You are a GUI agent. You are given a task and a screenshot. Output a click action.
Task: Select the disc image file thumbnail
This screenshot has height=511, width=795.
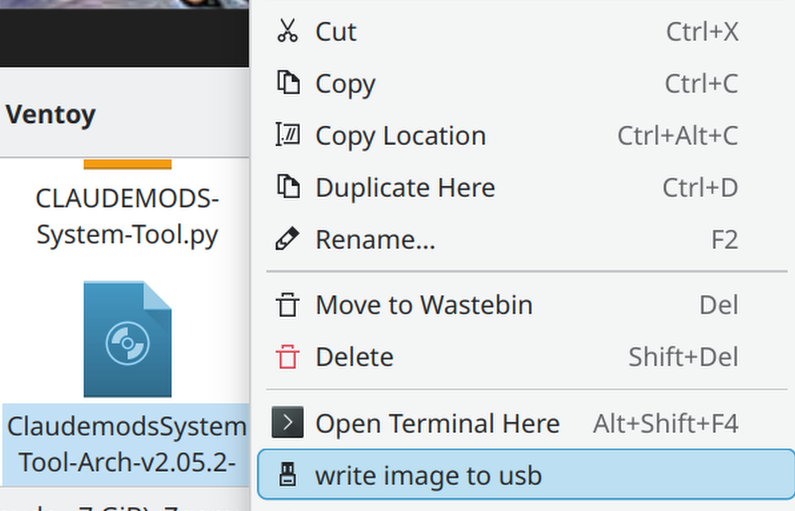pos(127,339)
